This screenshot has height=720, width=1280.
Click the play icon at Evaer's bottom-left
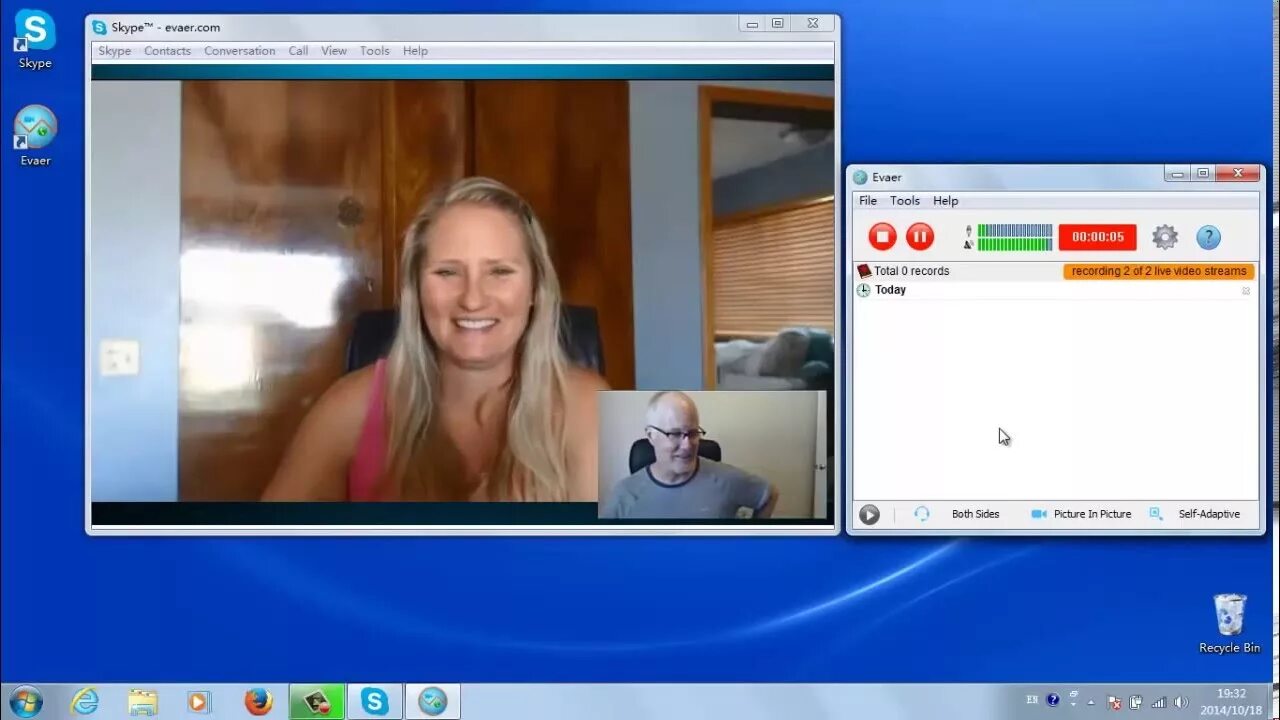(x=869, y=514)
